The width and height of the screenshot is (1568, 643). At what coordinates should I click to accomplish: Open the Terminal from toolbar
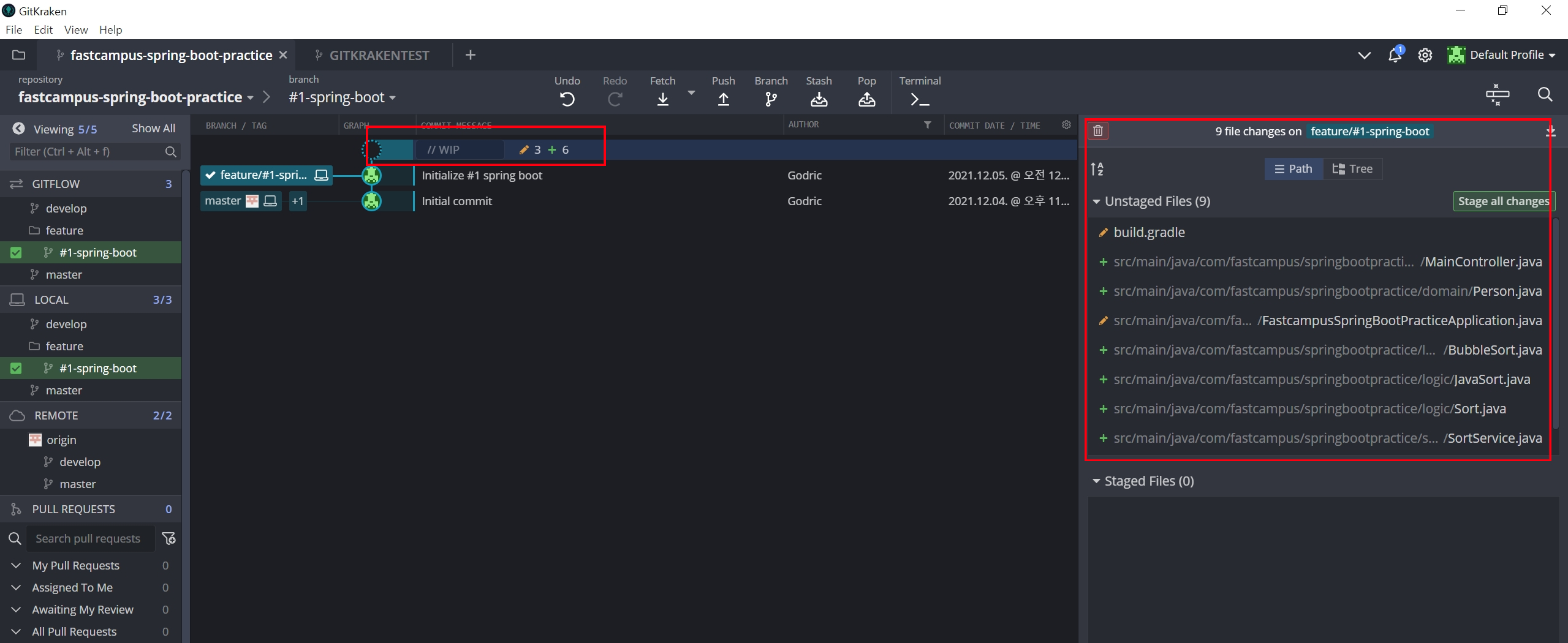[920, 99]
